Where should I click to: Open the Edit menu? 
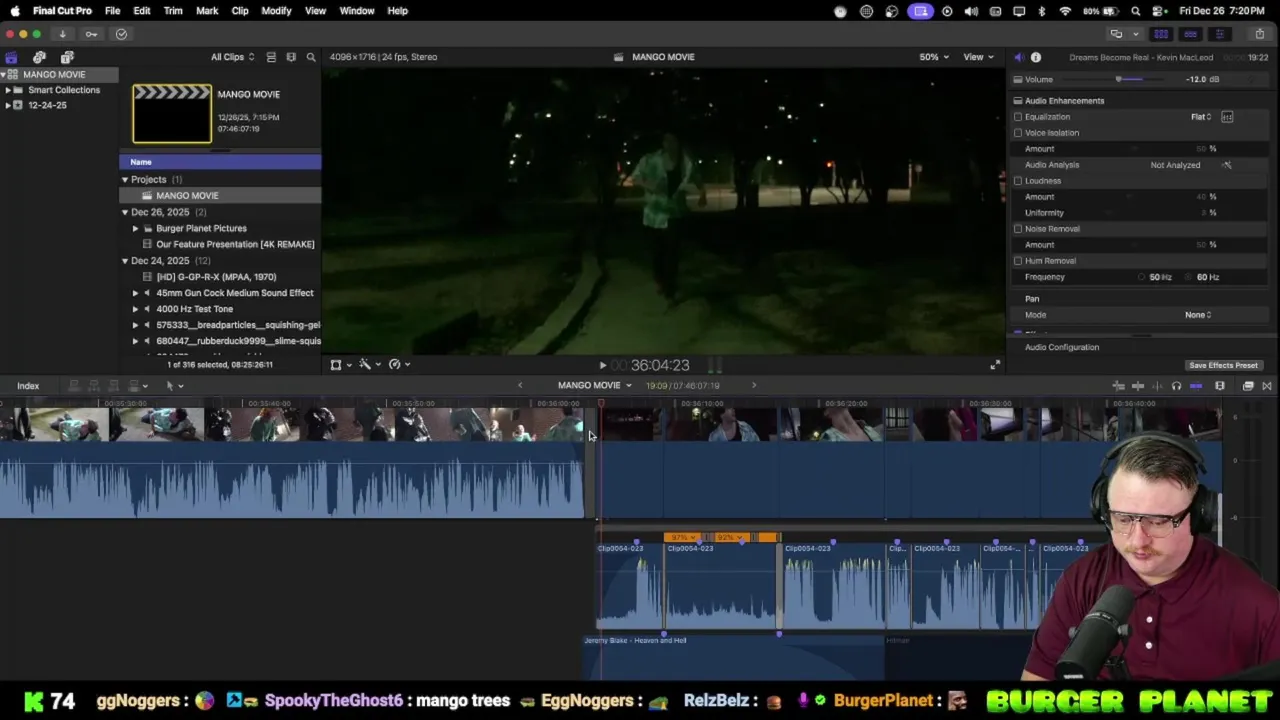pyautogui.click(x=142, y=11)
